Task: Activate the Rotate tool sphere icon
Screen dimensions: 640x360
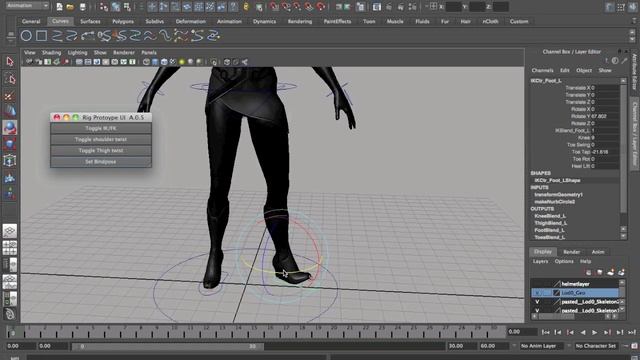Action: coord(10,128)
